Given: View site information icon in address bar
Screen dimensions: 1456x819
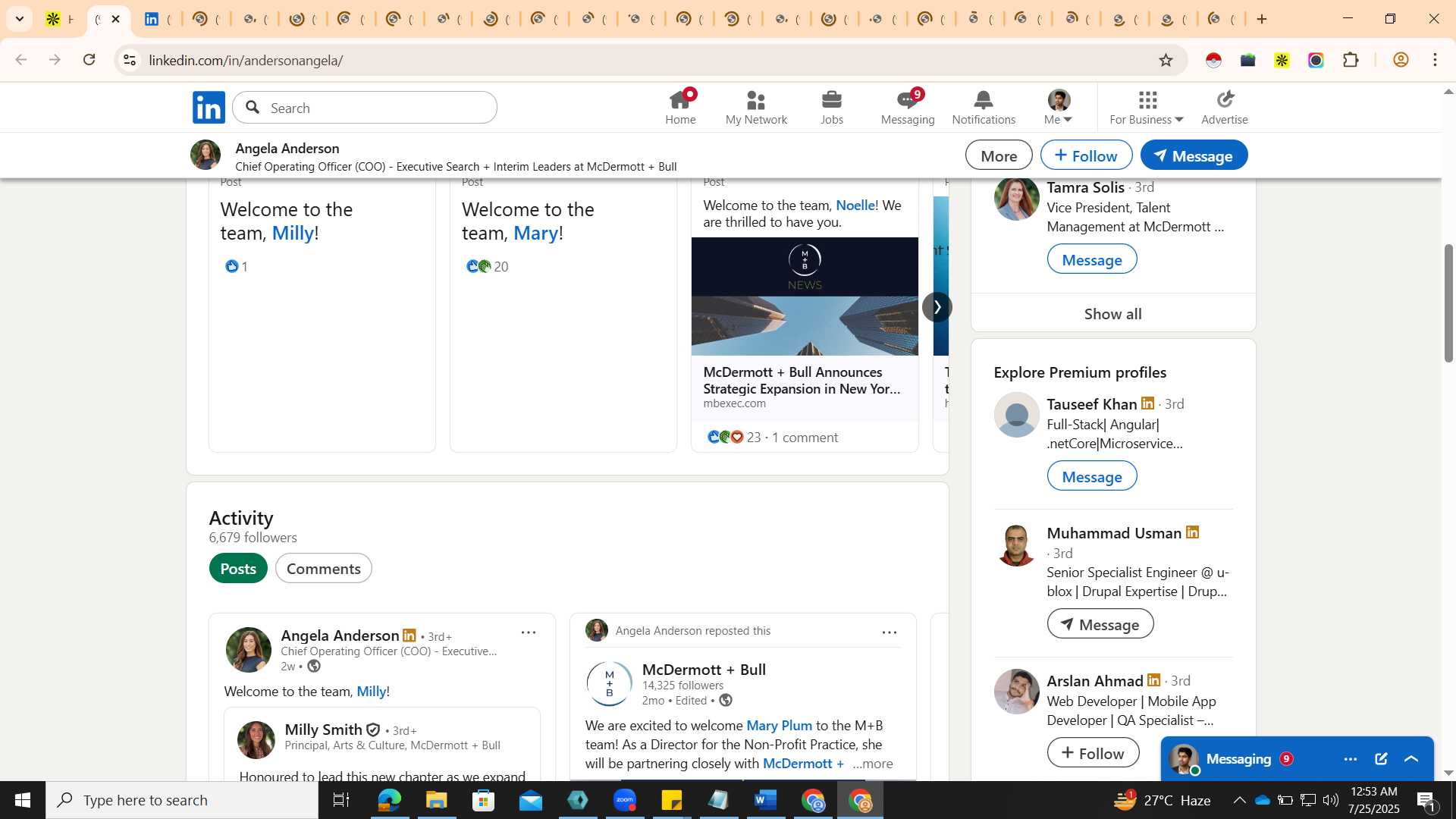Looking at the screenshot, I should [130, 60].
